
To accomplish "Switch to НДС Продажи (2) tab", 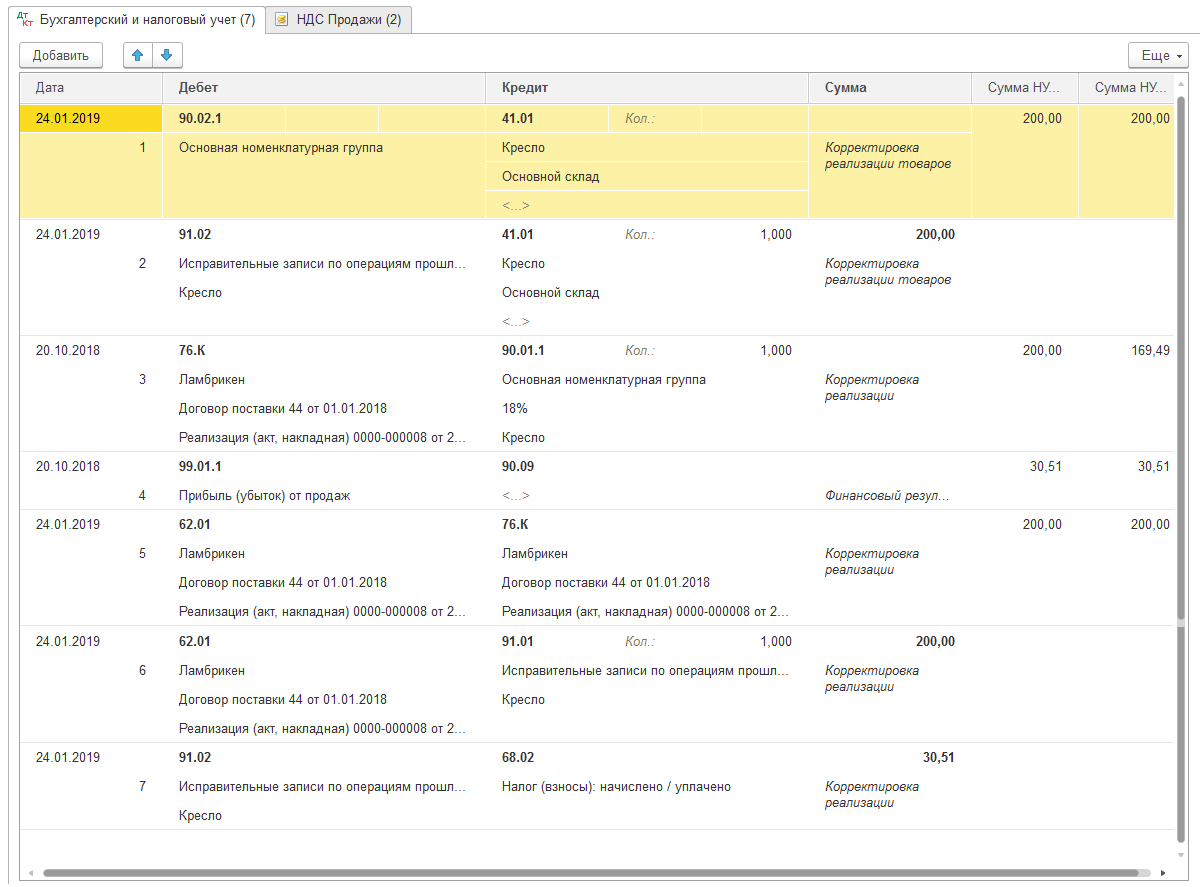I will point(338,20).
